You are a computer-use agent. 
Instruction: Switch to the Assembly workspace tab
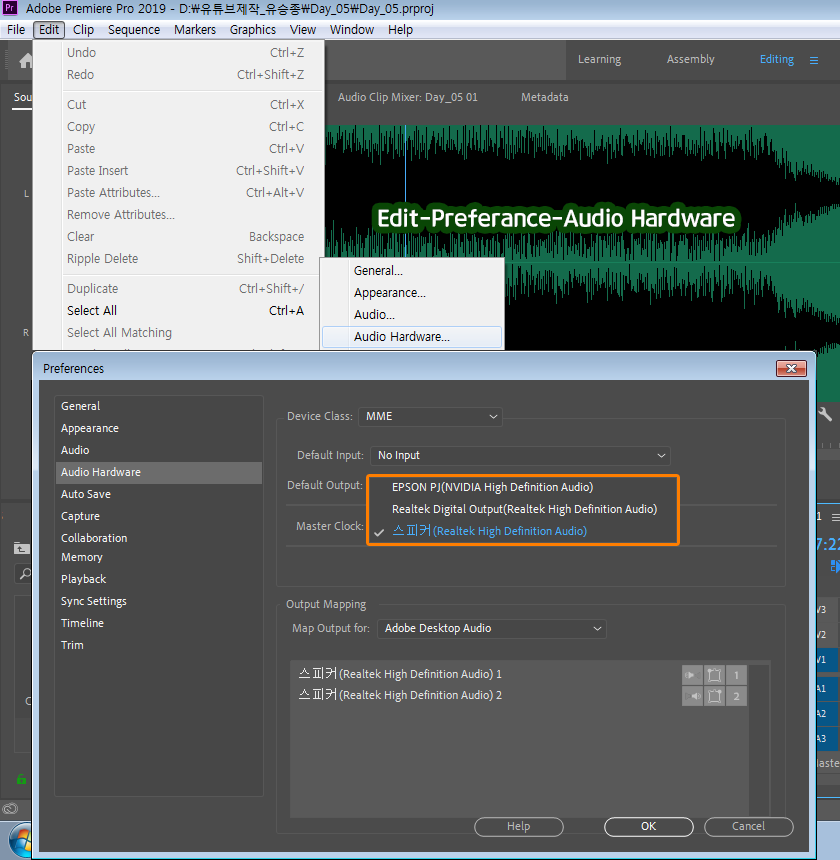pyautogui.click(x=690, y=59)
